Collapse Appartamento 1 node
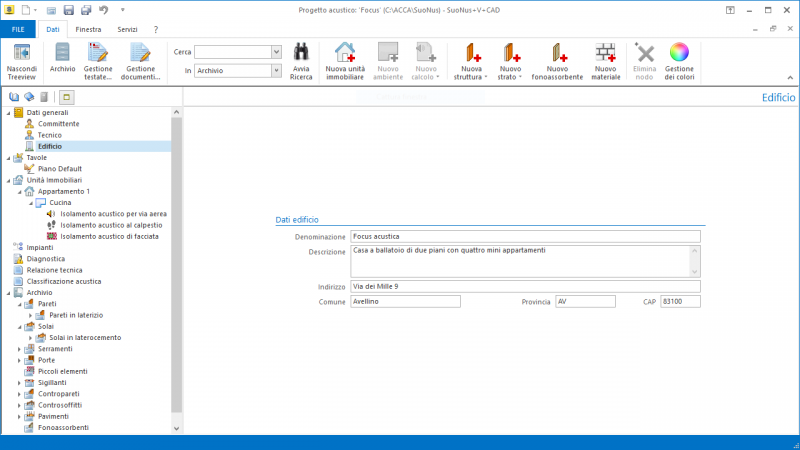Screen dimensions: 800x450 point(19,191)
